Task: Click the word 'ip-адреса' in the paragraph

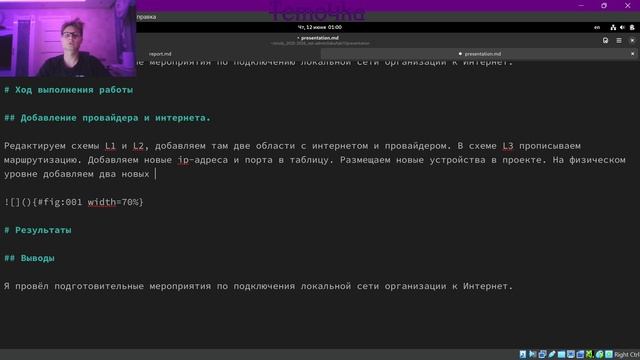Action: point(203,160)
